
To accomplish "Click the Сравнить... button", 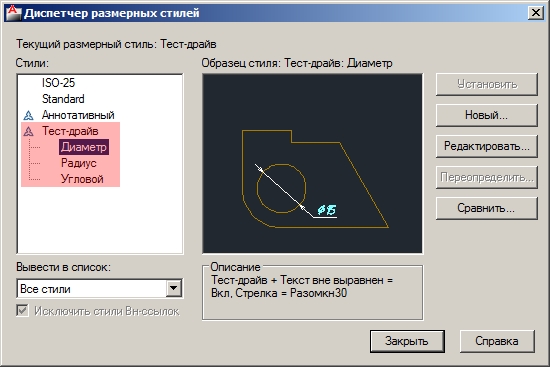I will (x=487, y=208).
